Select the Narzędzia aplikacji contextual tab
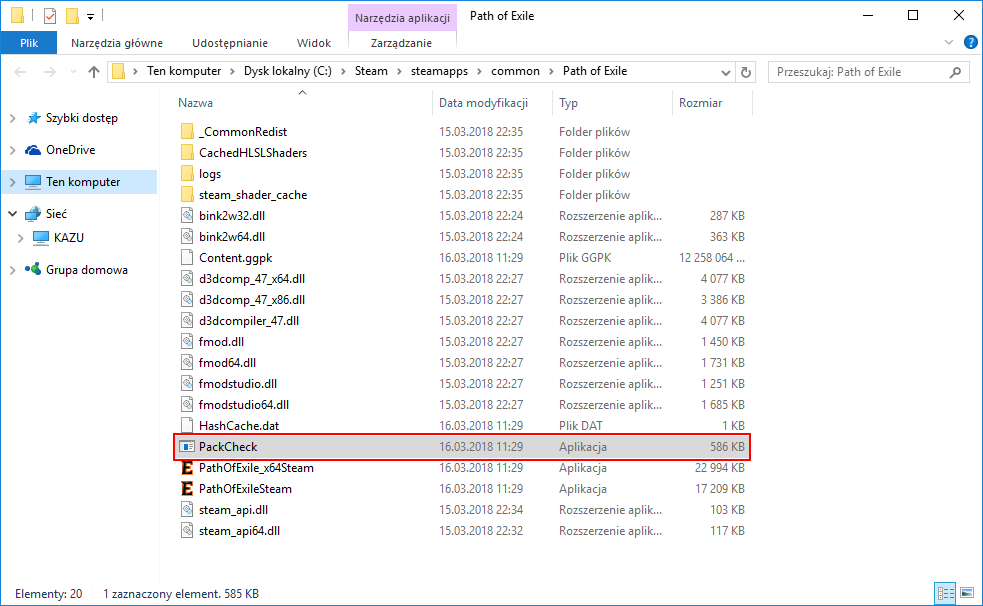Viewport: 983px width, 606px height. click(x=402, y=18)
